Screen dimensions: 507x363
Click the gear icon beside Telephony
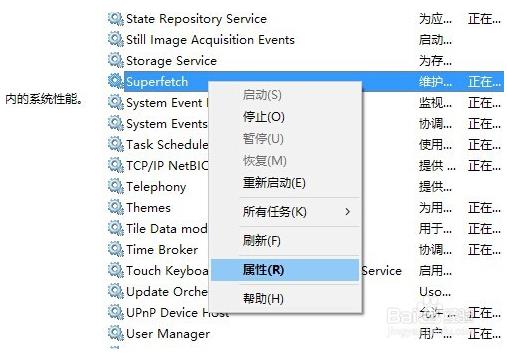pos(116,187)
